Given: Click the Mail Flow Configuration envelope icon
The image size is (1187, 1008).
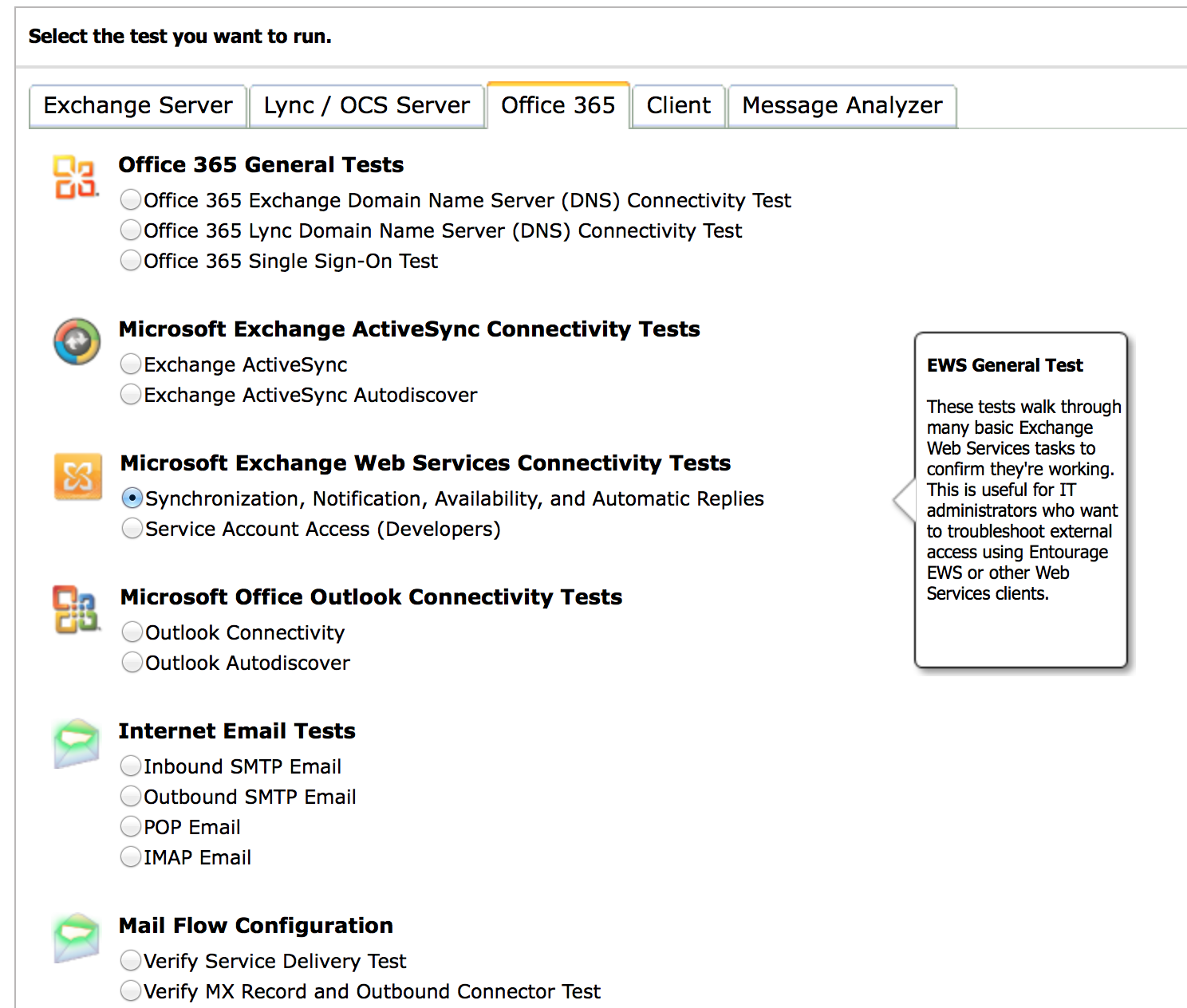Looking at the screenshot, I should [77, 938].
